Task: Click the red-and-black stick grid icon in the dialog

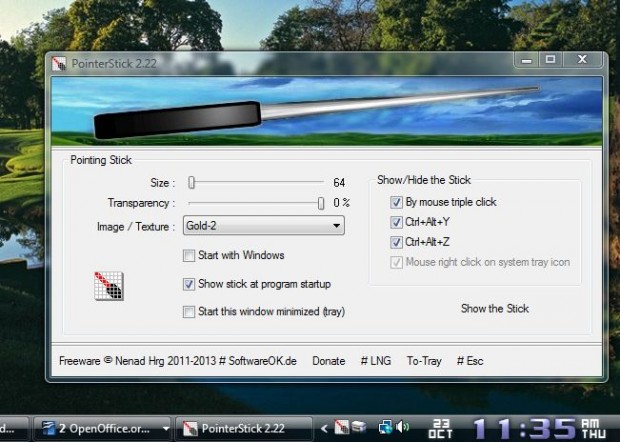Action: (109, 286)
